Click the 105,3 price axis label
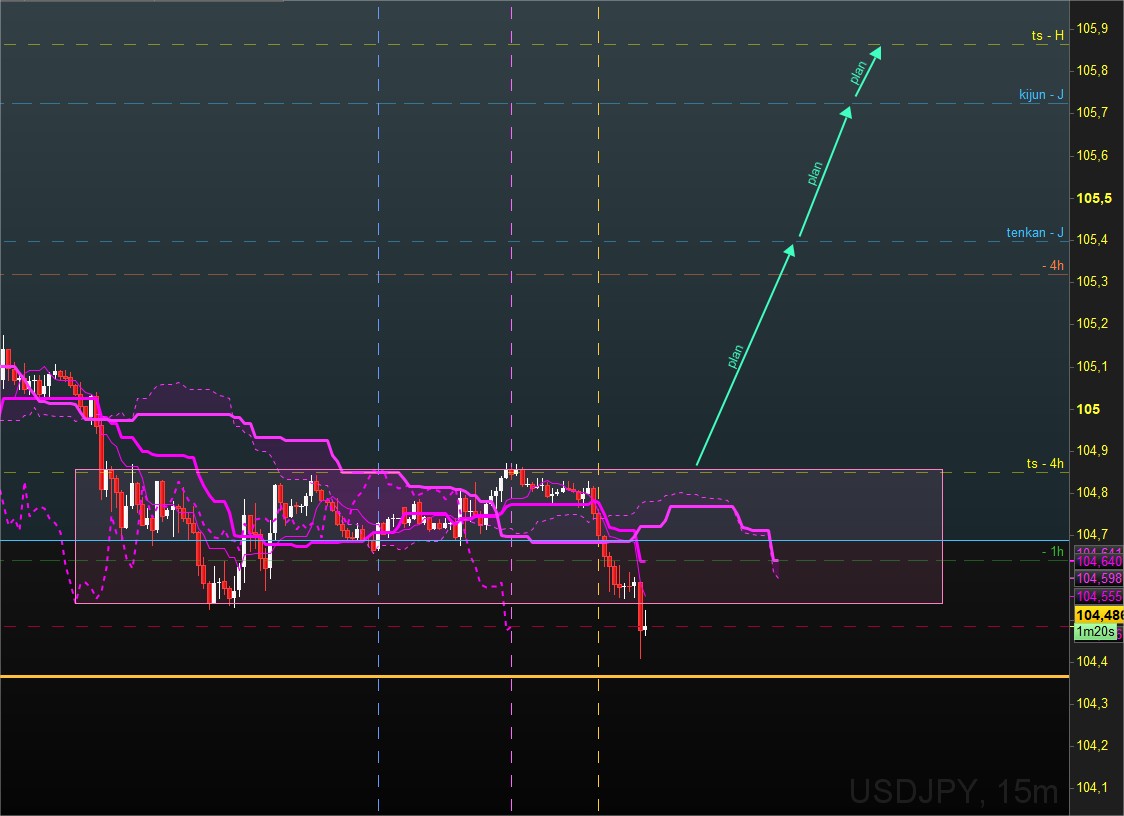Viewport: 1124px width, 816px height. point(1092,282)
